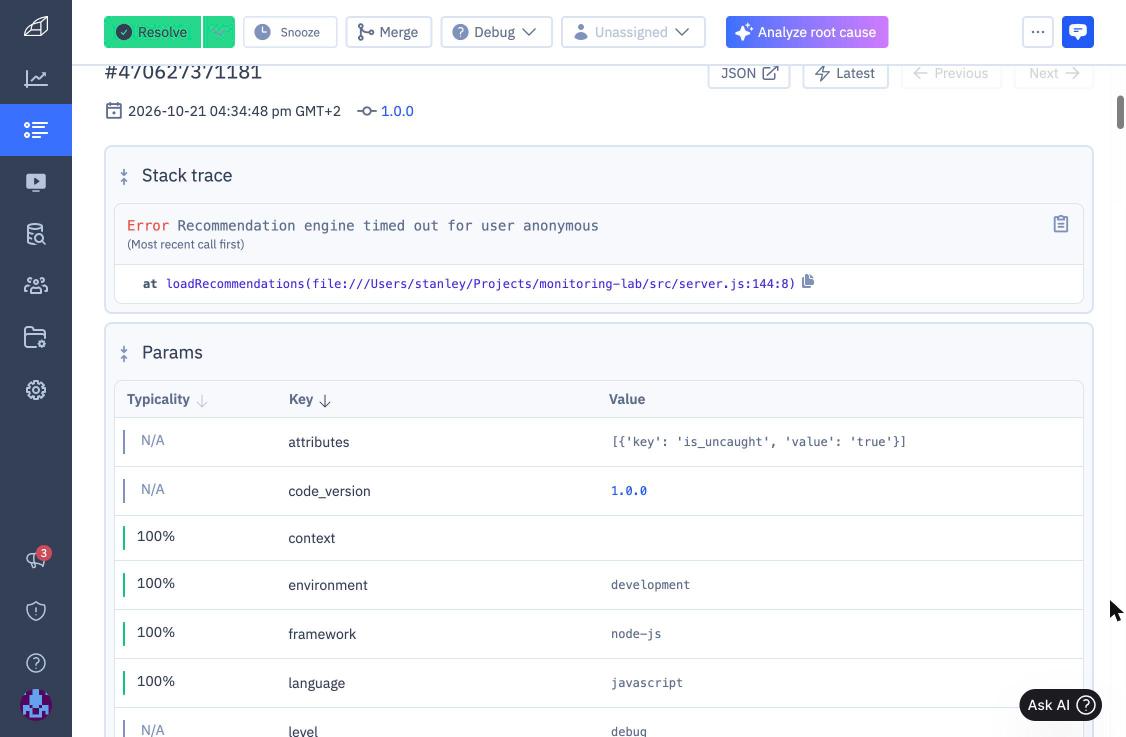The height and width of the screenshot is (737, 1126).
Task: Open code_version value 1.0.0 link
Action: pyautogui.click(x=629, y=491)
